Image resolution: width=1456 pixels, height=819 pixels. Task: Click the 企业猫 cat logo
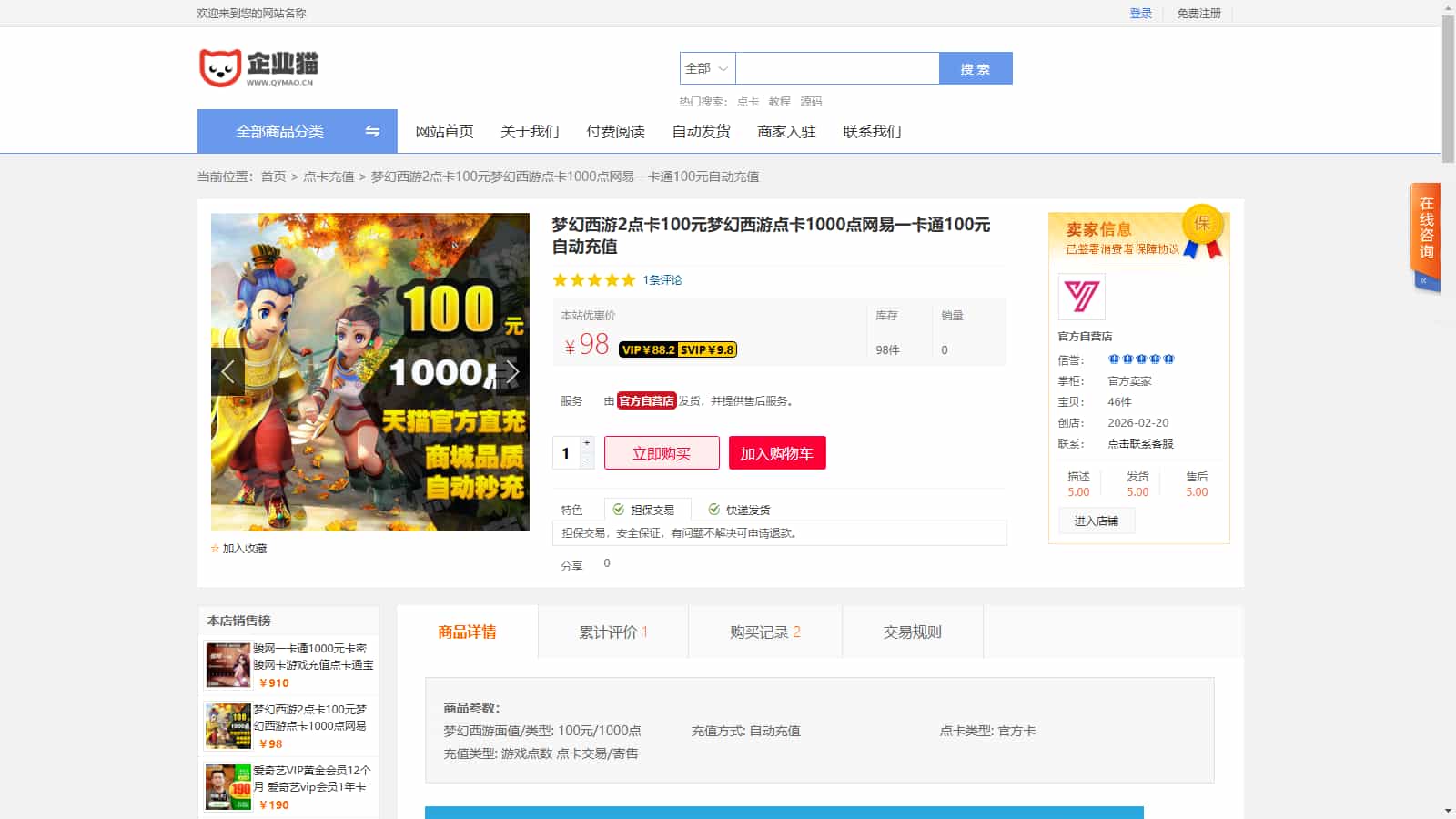coord(258,68)
